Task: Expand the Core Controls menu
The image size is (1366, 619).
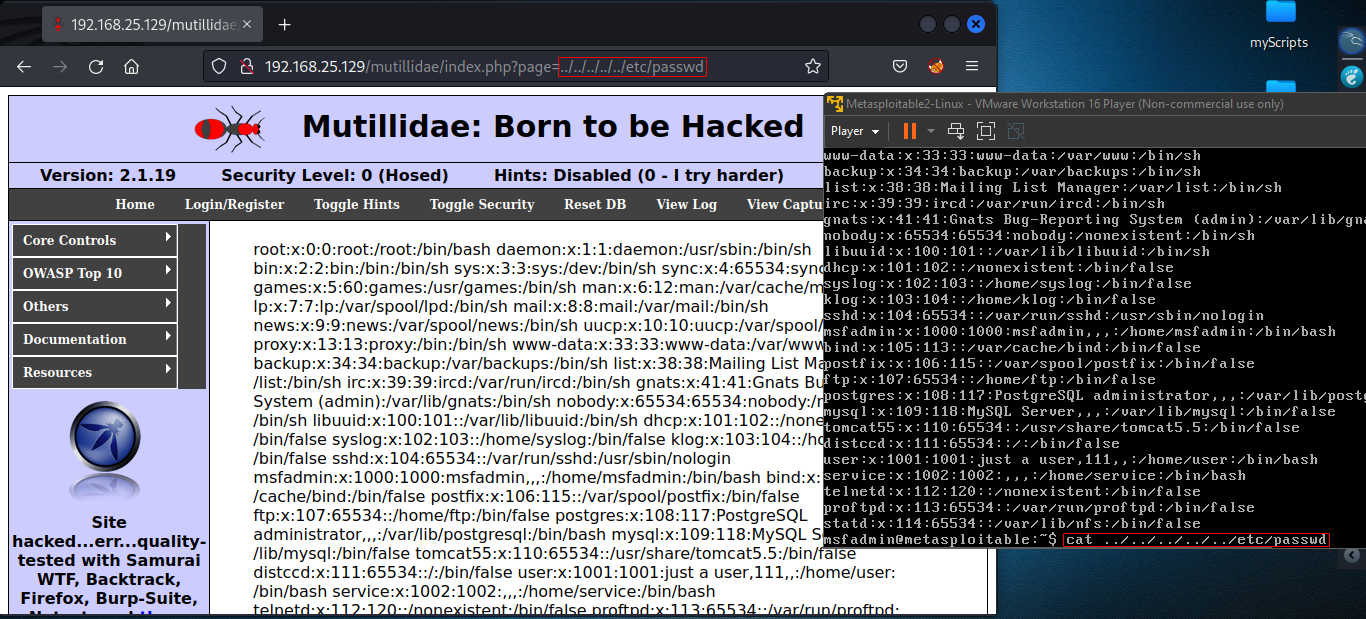Action: 95,240
